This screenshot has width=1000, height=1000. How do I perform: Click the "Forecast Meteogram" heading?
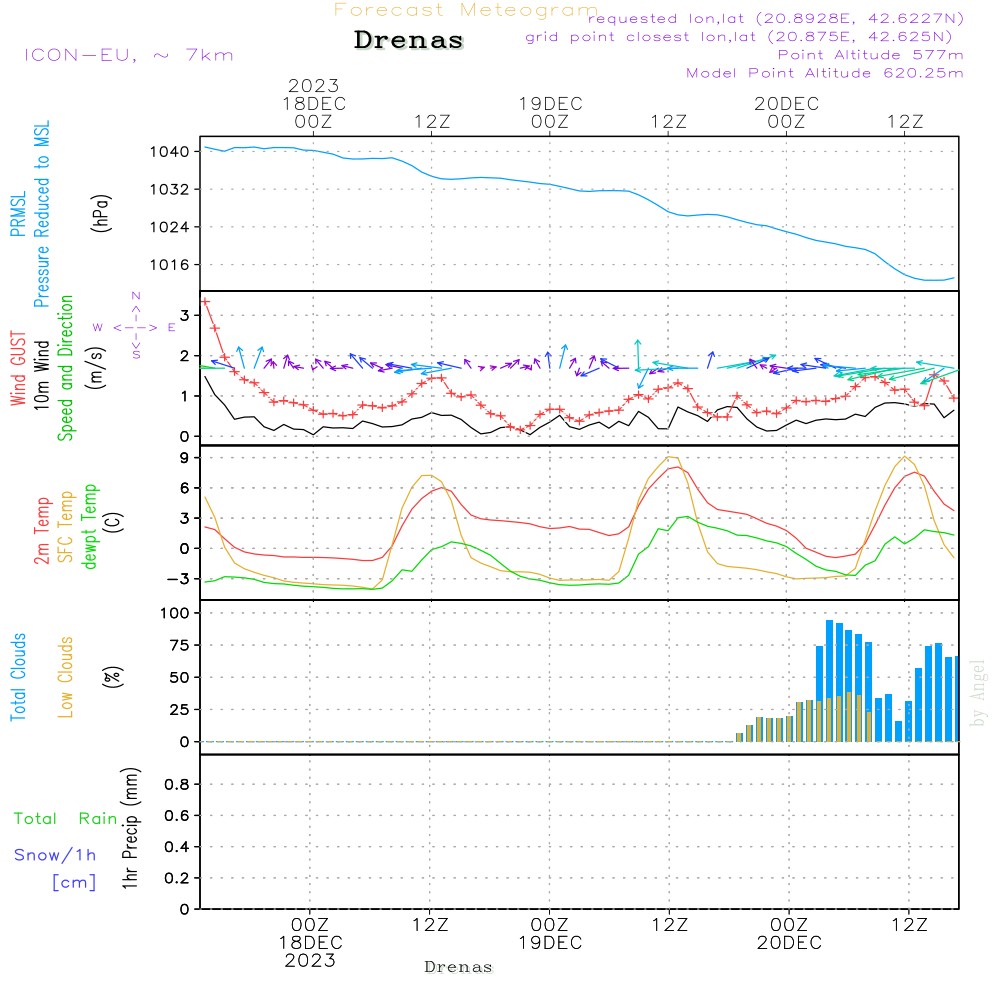click(x=466, y=10)
